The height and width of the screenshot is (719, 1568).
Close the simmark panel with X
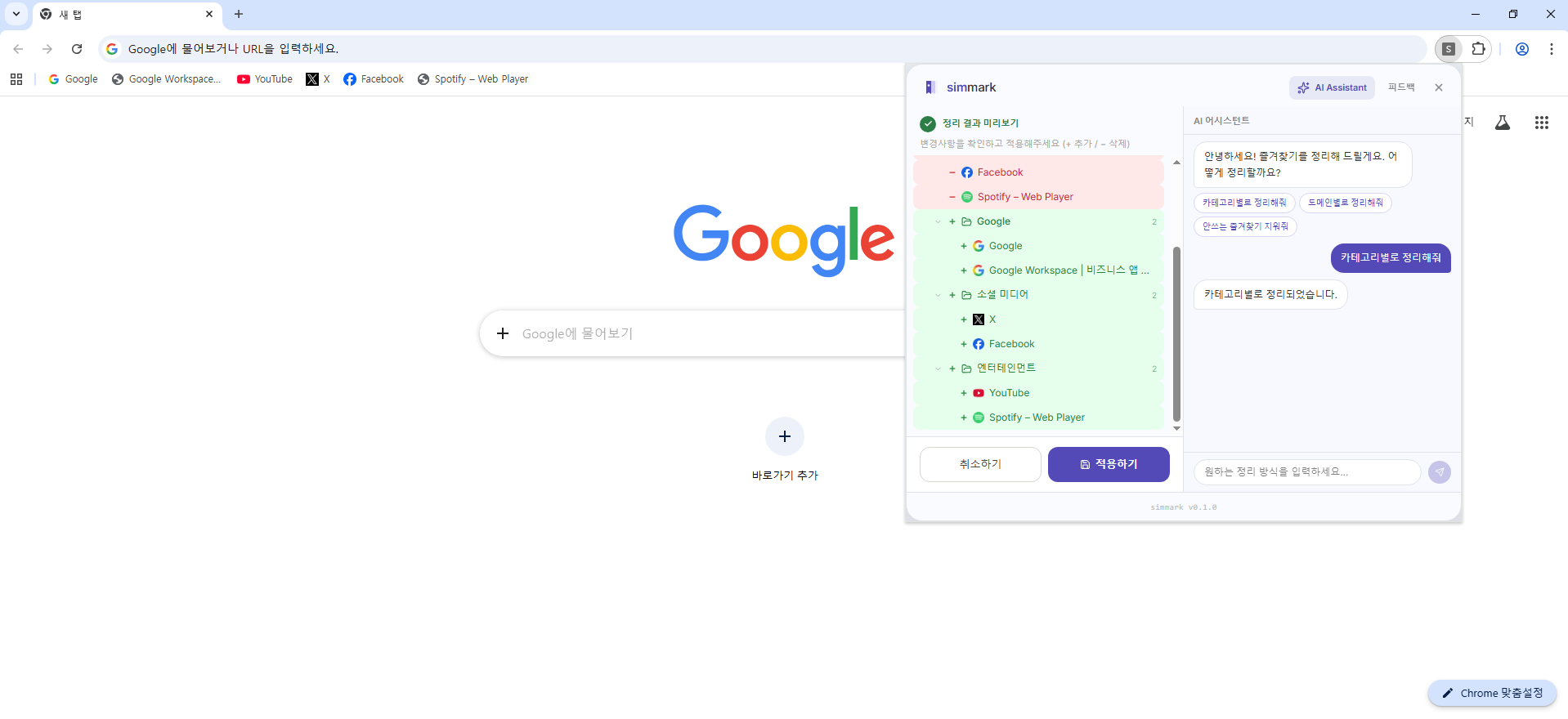(1439, 87)
